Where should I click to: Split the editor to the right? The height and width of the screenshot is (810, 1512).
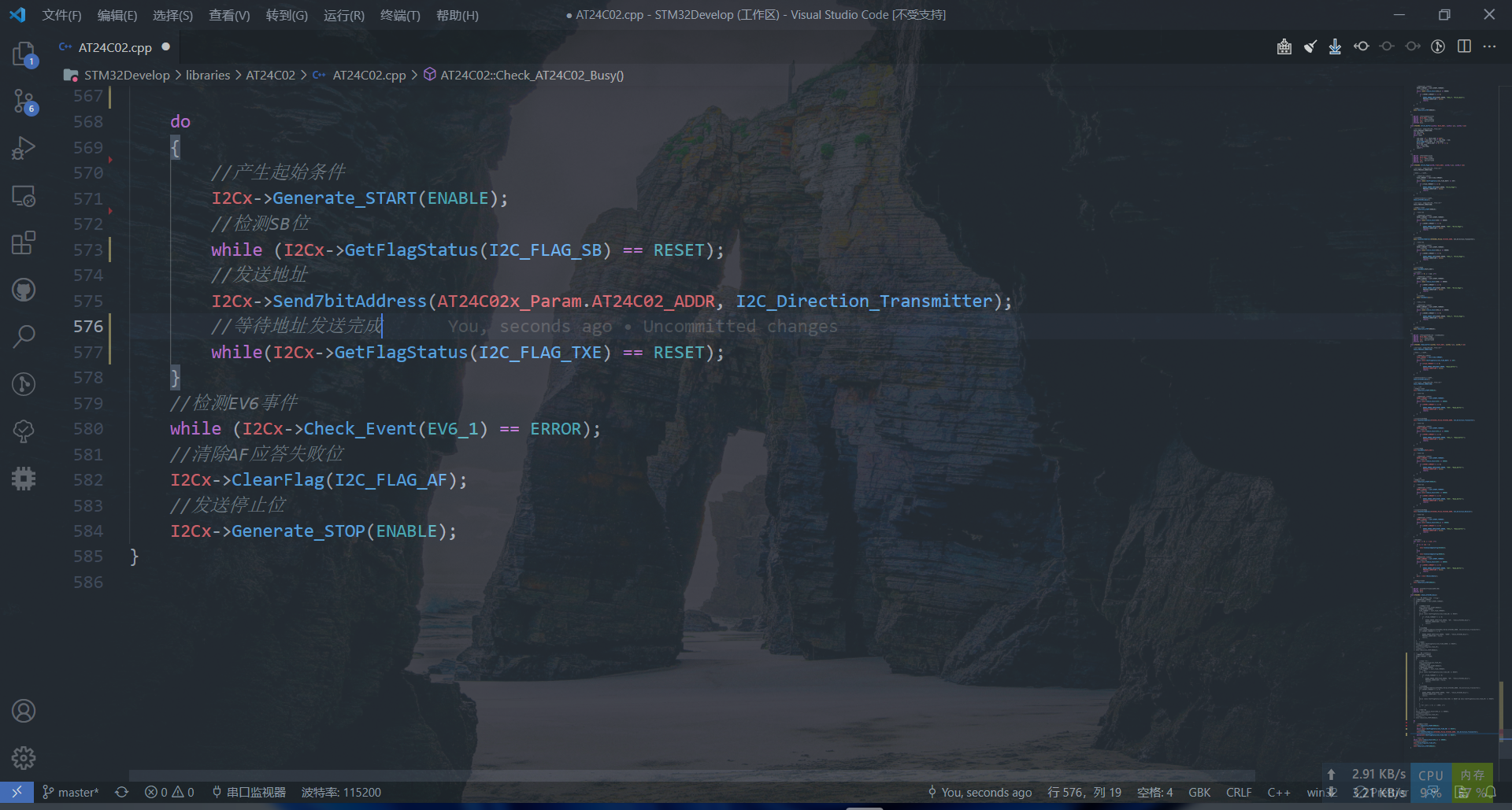[x=1464, y=46]
